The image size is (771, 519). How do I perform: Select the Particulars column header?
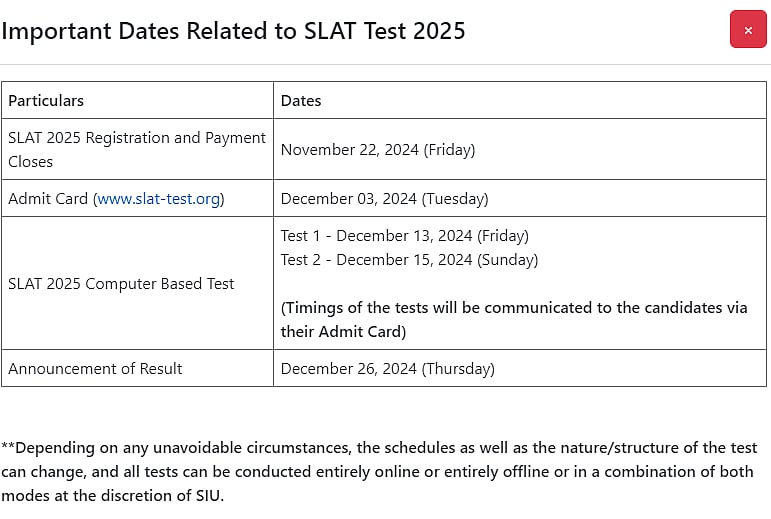46,101
